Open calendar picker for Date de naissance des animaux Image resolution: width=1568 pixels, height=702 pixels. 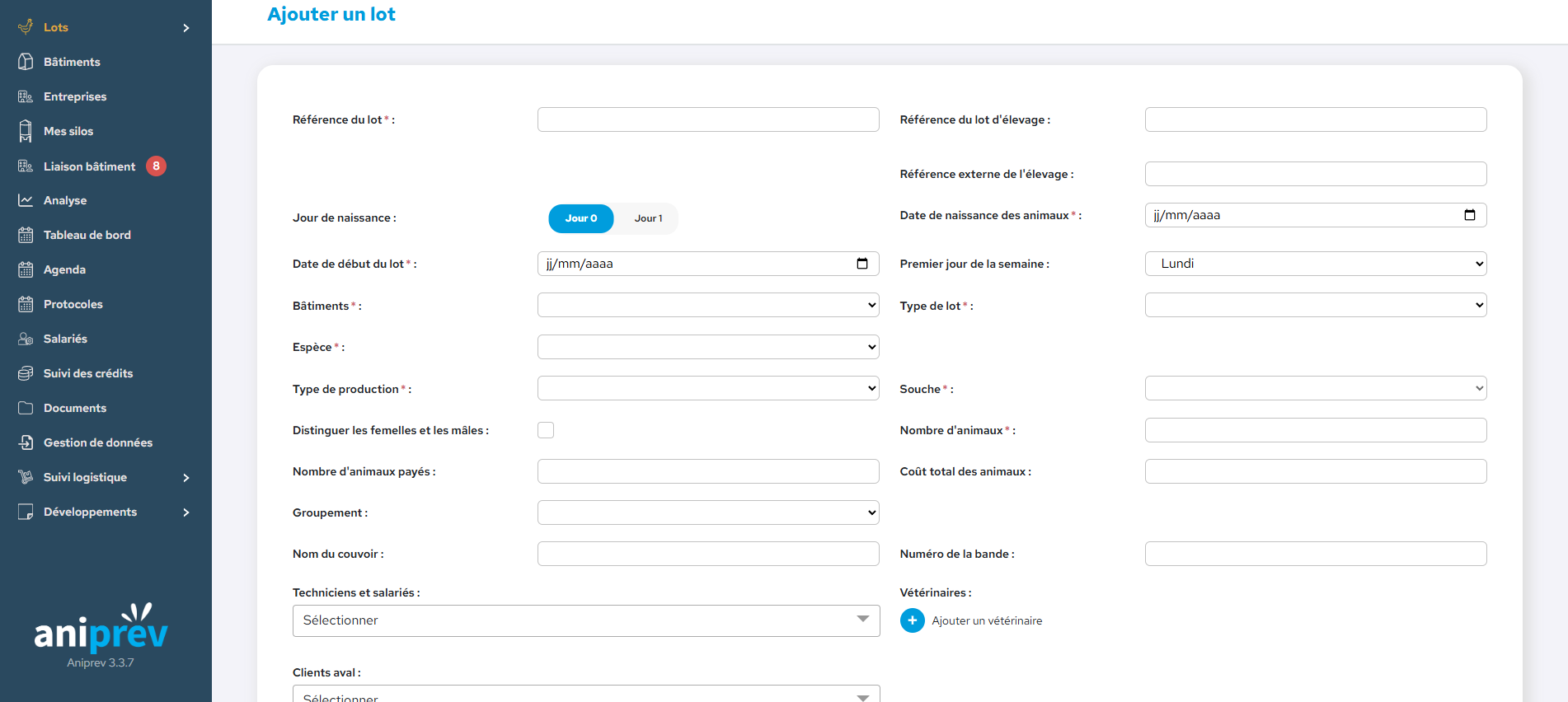click(x=1469, y=215)
